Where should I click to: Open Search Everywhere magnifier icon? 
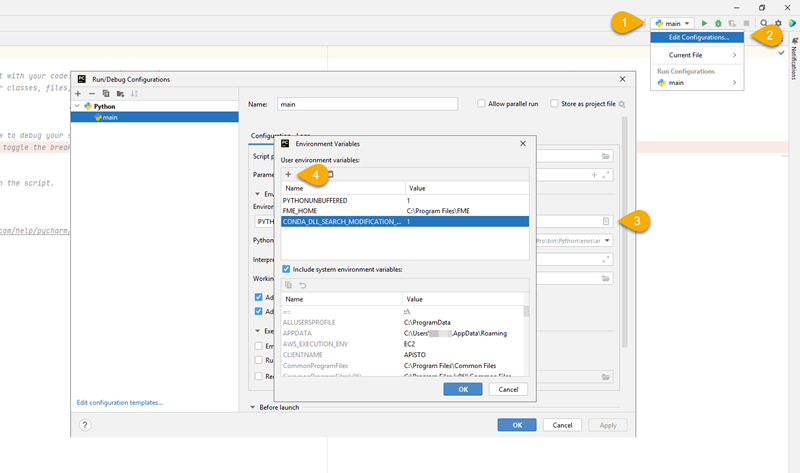[764, 22]
